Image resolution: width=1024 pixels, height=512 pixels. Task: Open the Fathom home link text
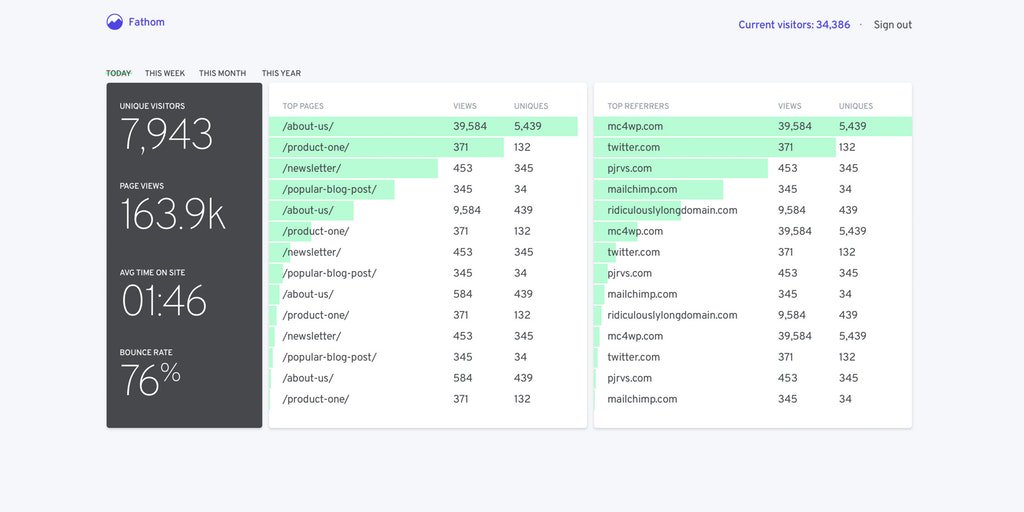pos(146,22)
